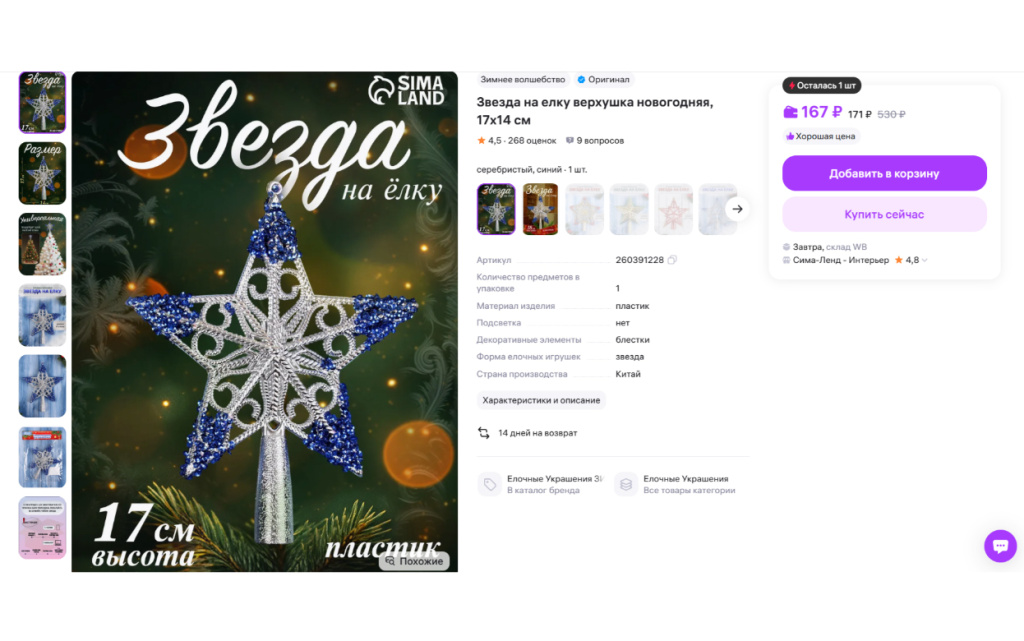Open Зимнее волшебство brand tag
1024x641 pixels.
click(522, 80)
